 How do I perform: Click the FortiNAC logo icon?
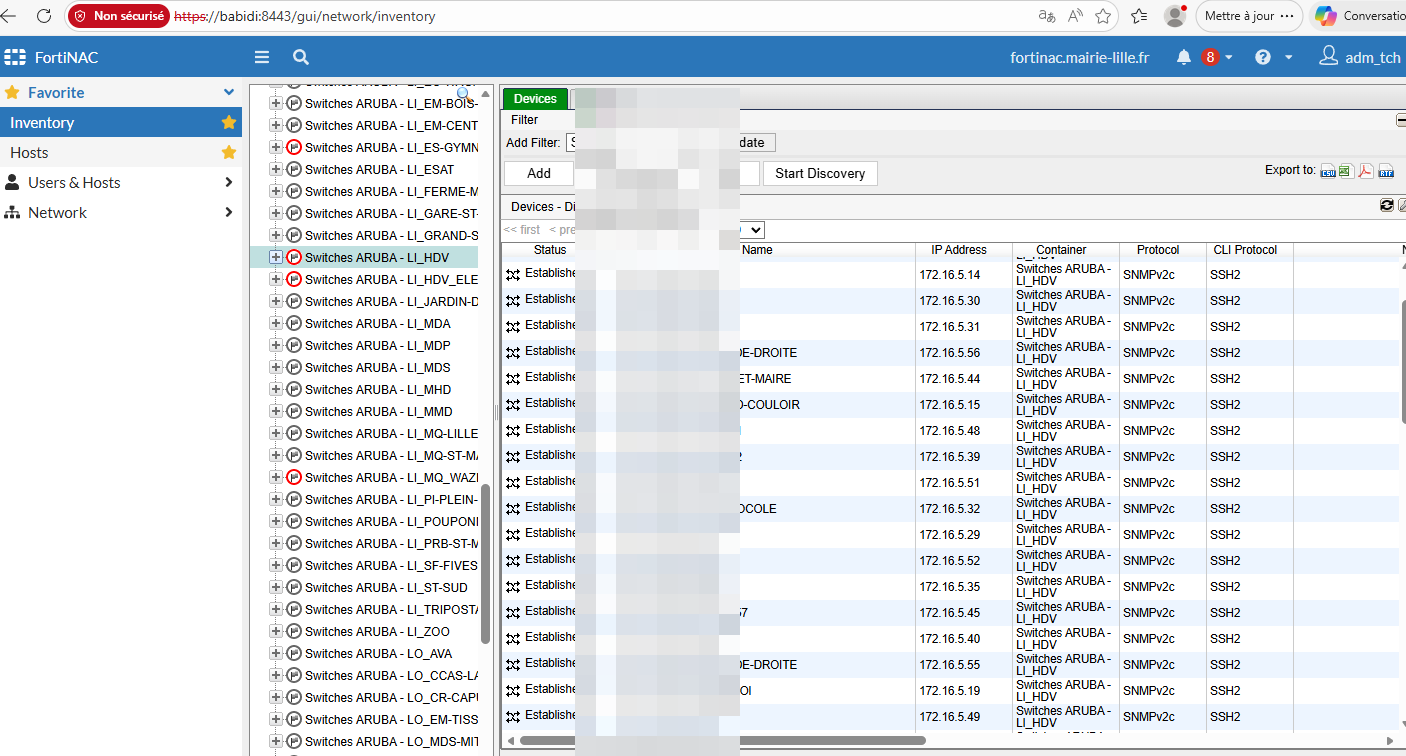[15, 57]
